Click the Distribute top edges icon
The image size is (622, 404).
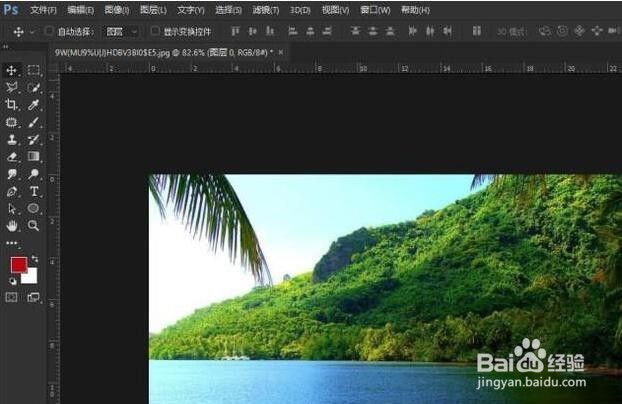click(x=355, y=31)
